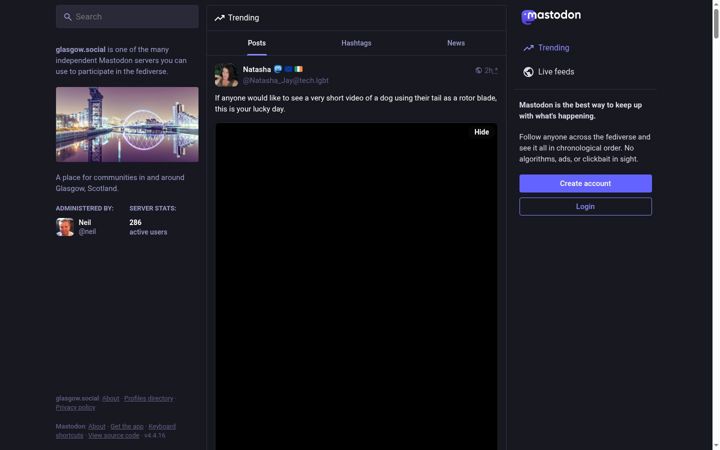Switch to the Posts tab

click(257, 43)
